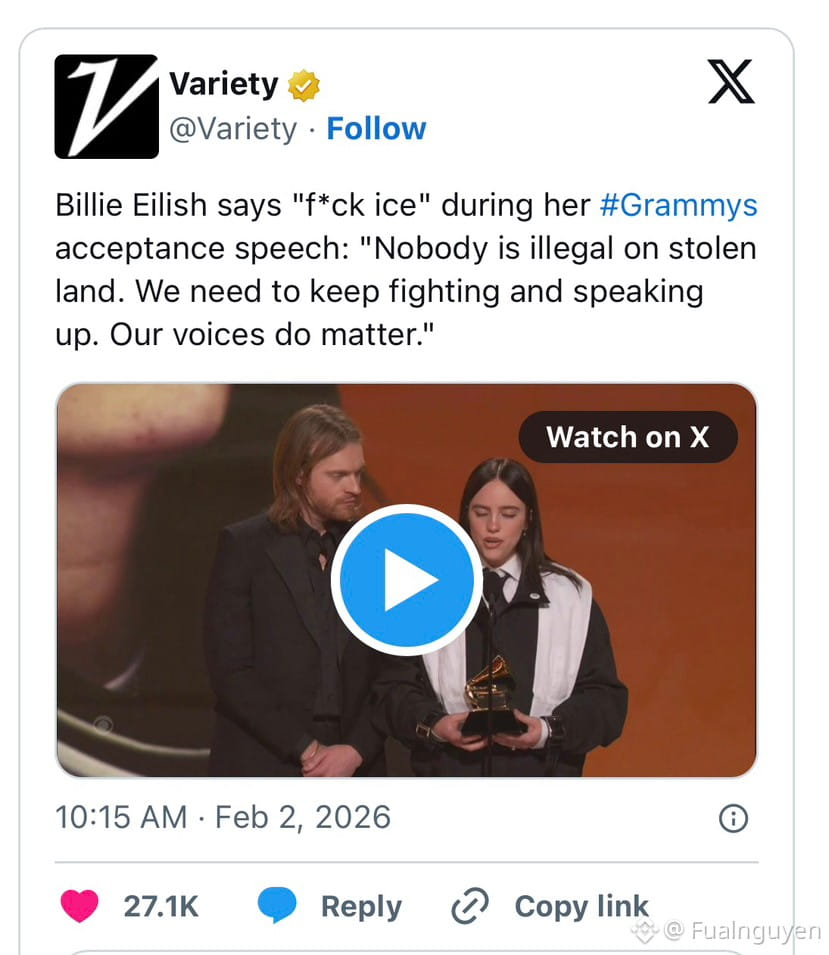This screenshot has width=829, height=955.
Task: Click the Copy link text
Action: pyautogui.click(x=581, y=906)
